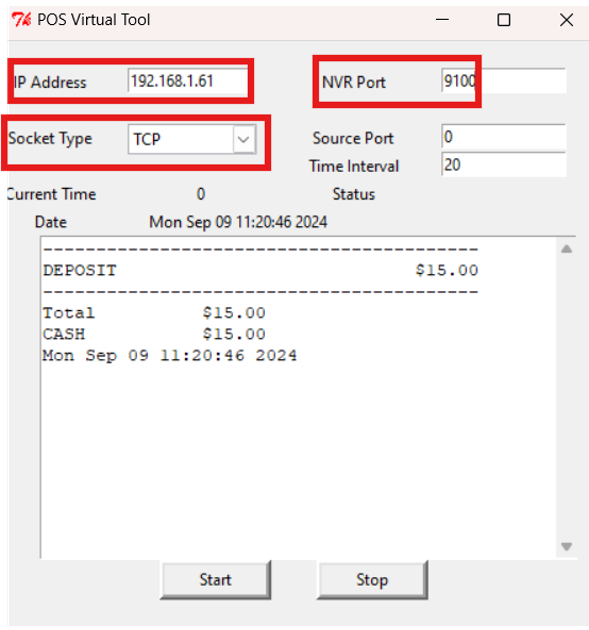Screen dimensions: 589x630
Task: Click the IP Address input field
Action: click(188, 81)
